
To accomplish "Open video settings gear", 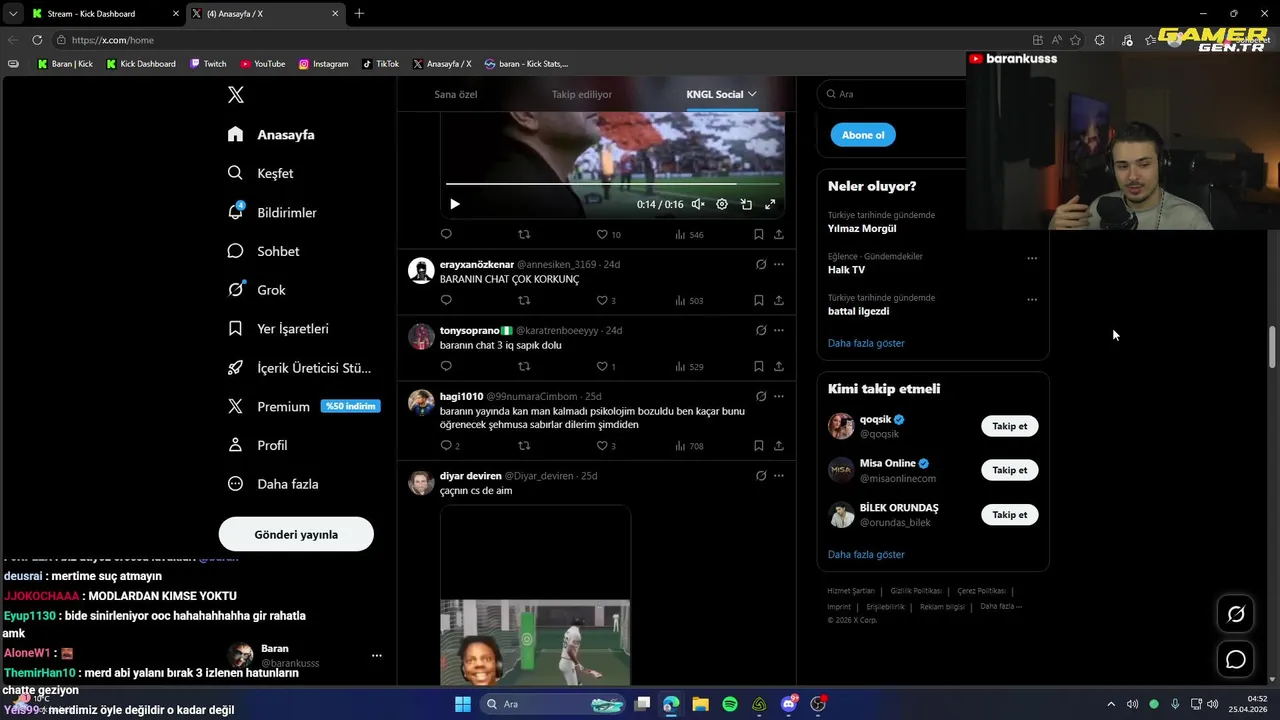I will 722,204.
